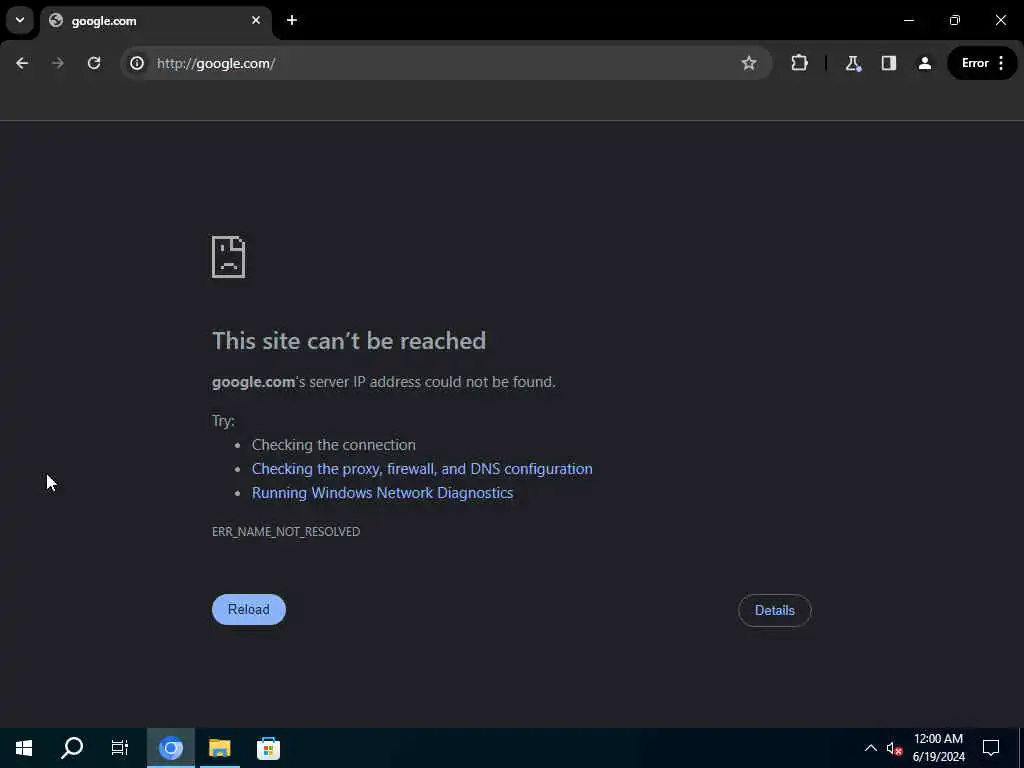Toggle the side panel icon

point(889,63)
